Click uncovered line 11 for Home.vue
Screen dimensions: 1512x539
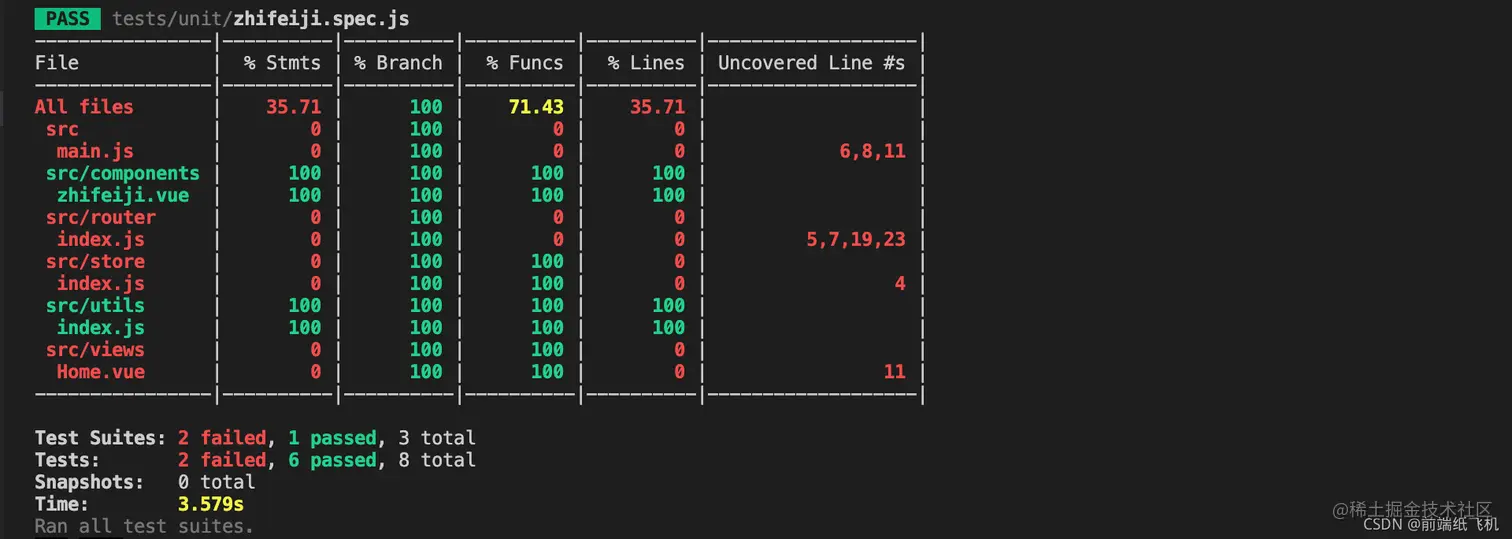[894, 371]
